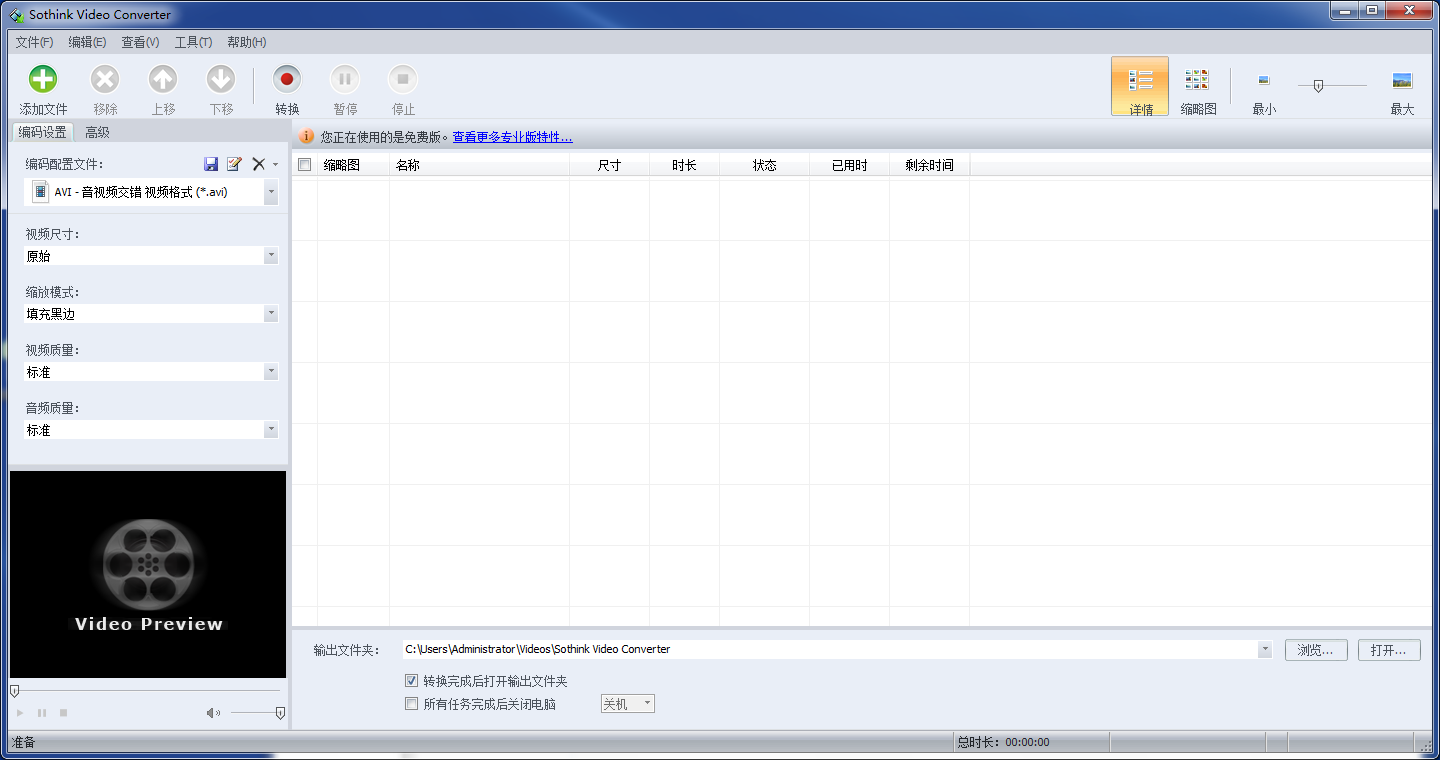Open the audio quality (音频质量) dropdown
1440x760 pixels.
271,430
